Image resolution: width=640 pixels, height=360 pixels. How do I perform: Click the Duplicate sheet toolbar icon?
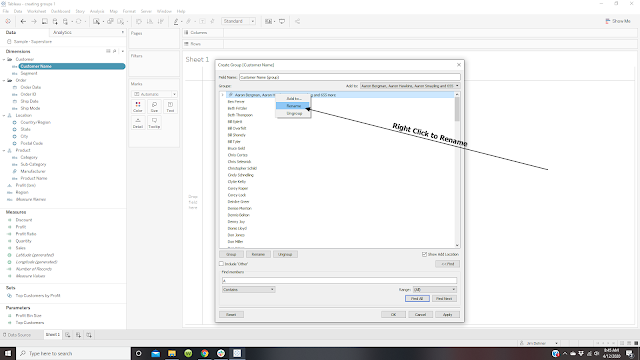pos(110,21)
